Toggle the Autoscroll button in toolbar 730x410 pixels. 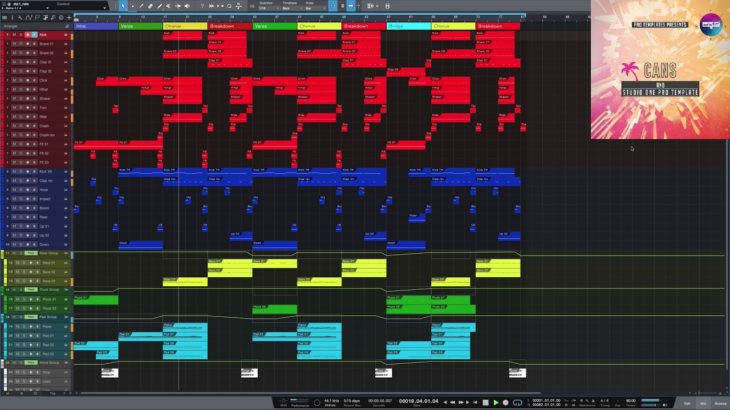coord(351,6)
